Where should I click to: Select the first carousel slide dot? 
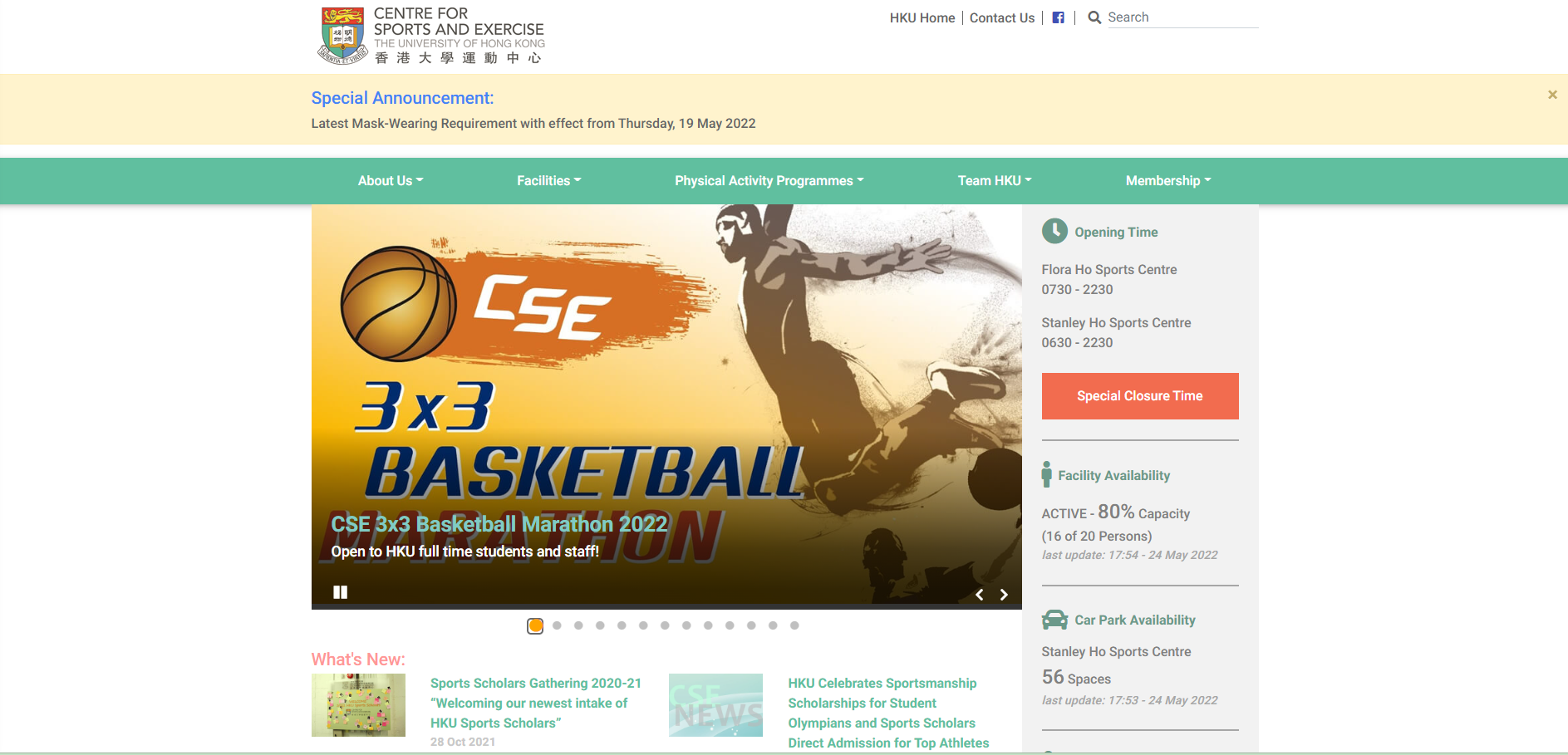tap(535, 625)
